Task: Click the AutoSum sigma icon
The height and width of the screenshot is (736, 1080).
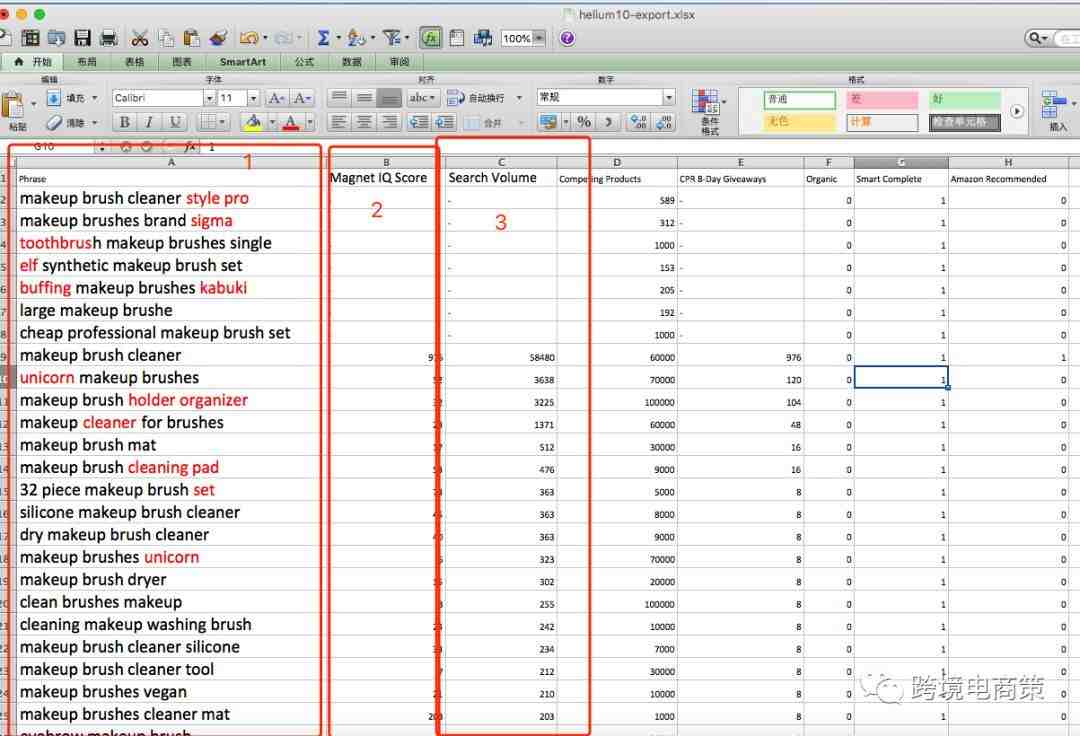Action: click(x=323, y=38)
